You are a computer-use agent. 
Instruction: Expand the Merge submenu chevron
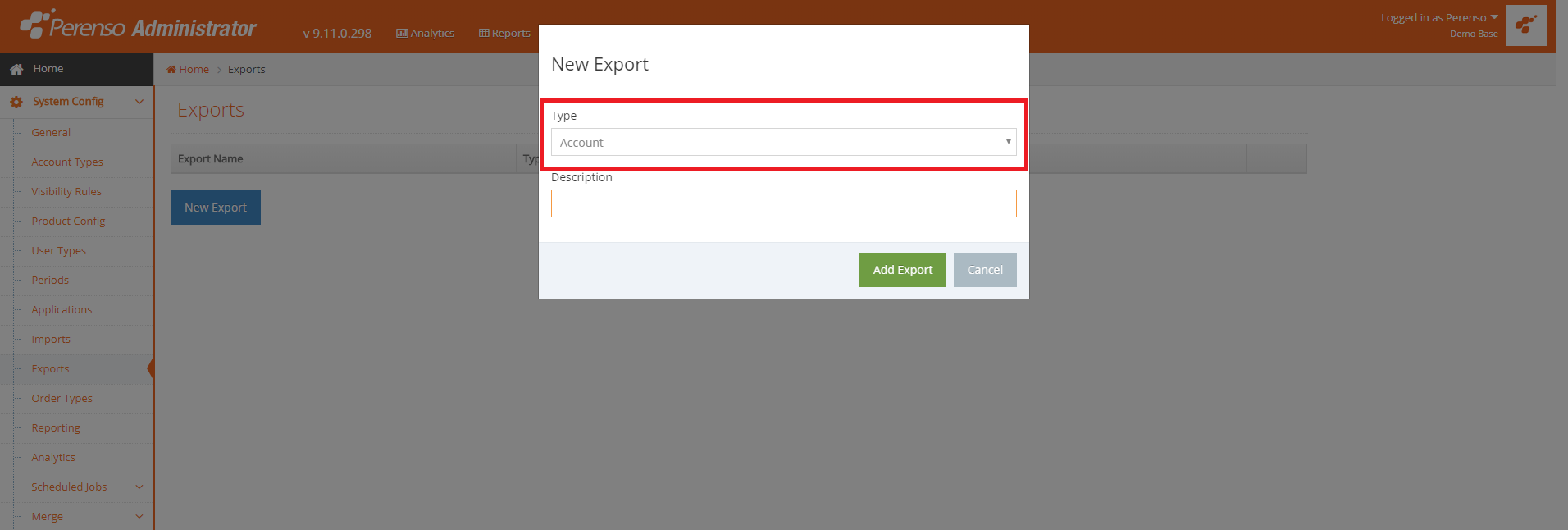pos(139,517)
